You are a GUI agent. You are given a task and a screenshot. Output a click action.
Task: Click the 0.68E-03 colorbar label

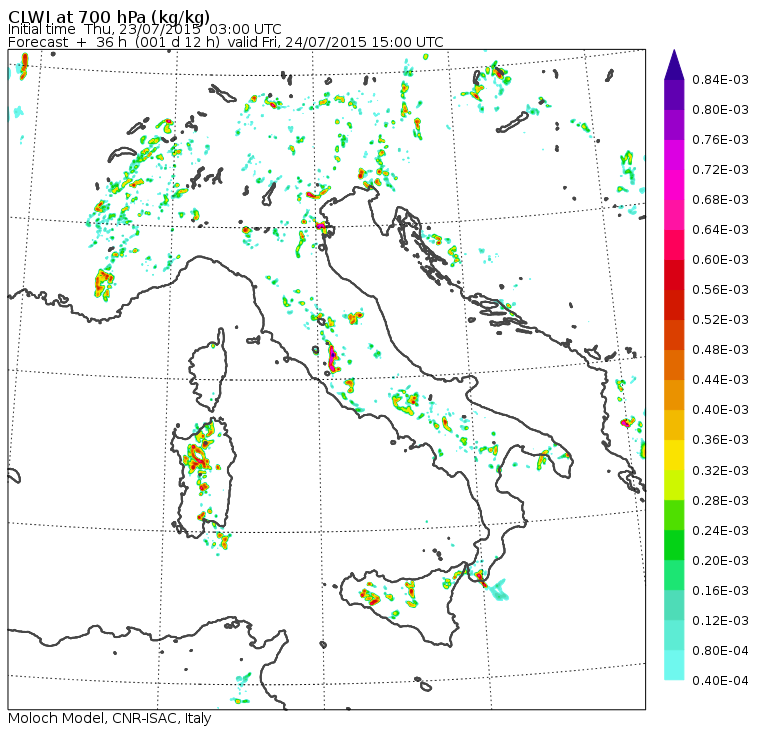tap(720, 200)
